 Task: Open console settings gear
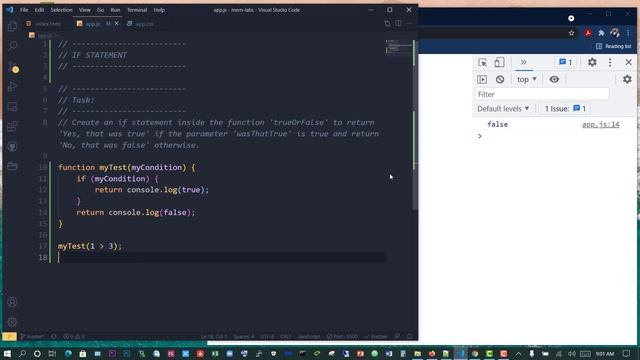coord(627,80)
